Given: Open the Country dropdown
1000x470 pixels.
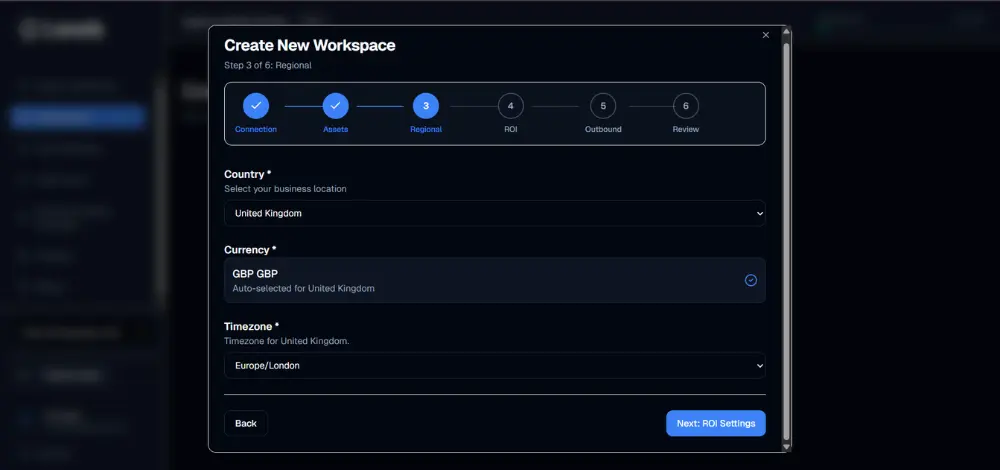Looking at the screenshot, I should tap(494, 214).
